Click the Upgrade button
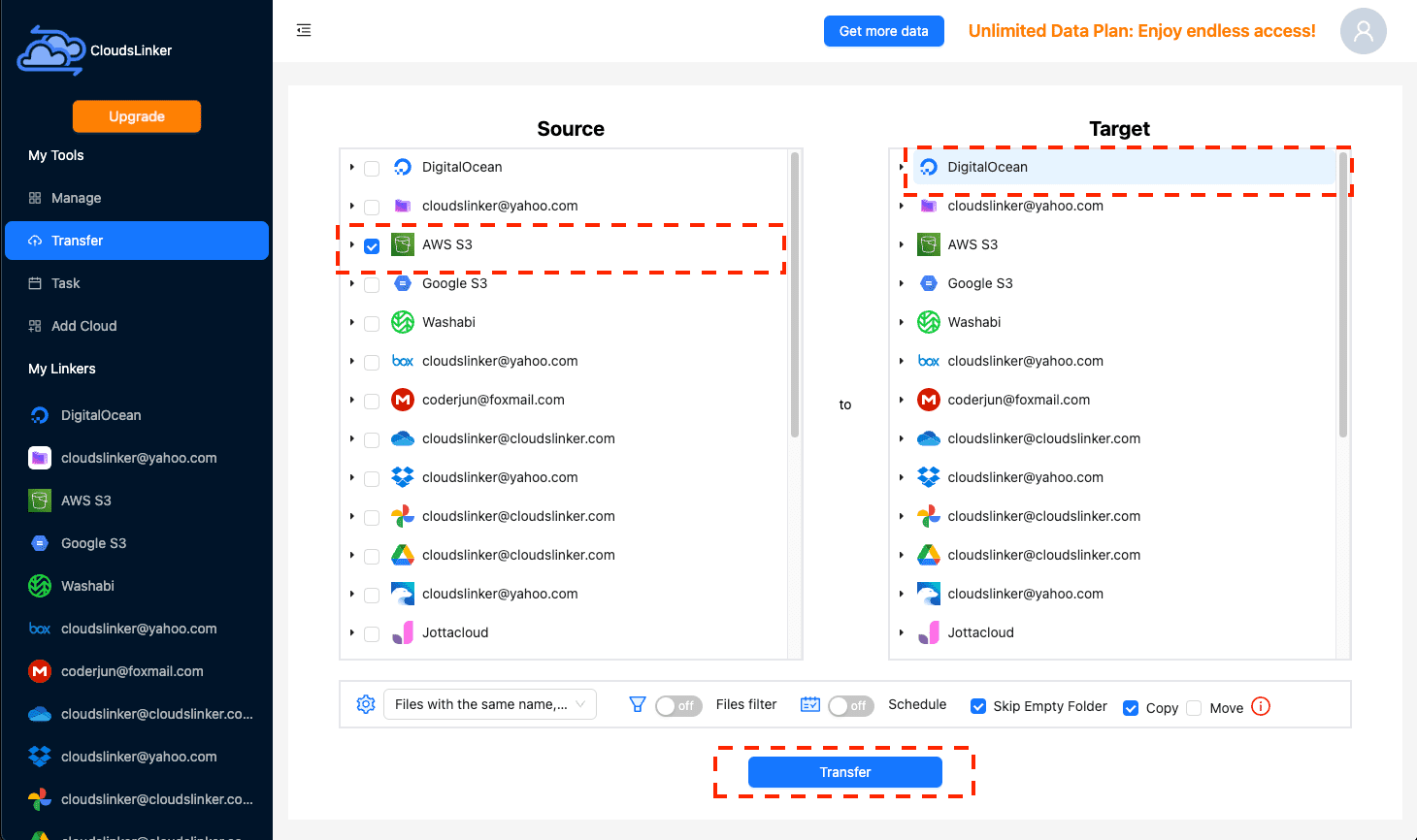1417x840 pixels. (x=137, y=116)
